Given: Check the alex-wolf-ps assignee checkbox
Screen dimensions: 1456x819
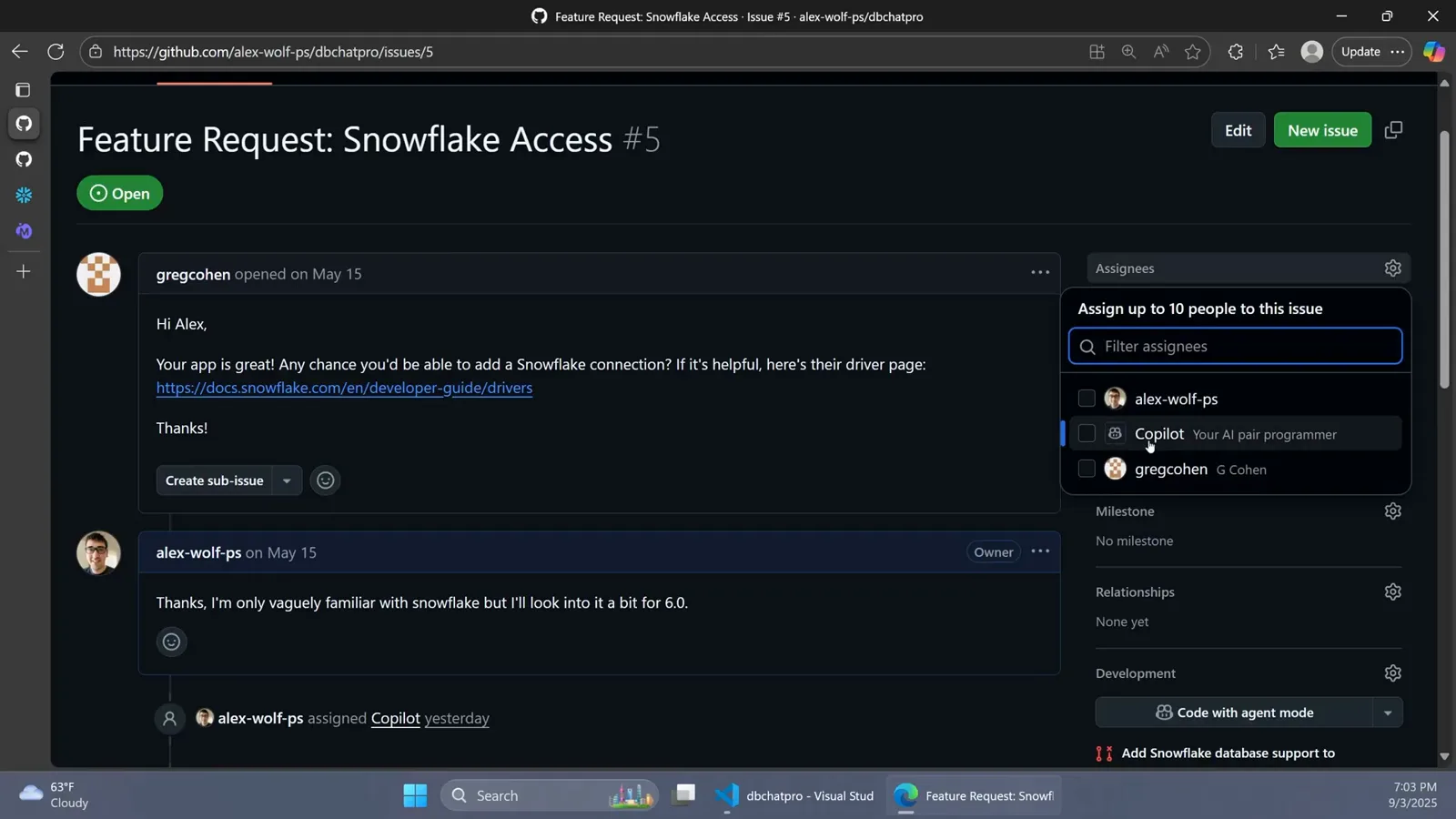Looking at the screenshot, I should tap(1087, 399).
